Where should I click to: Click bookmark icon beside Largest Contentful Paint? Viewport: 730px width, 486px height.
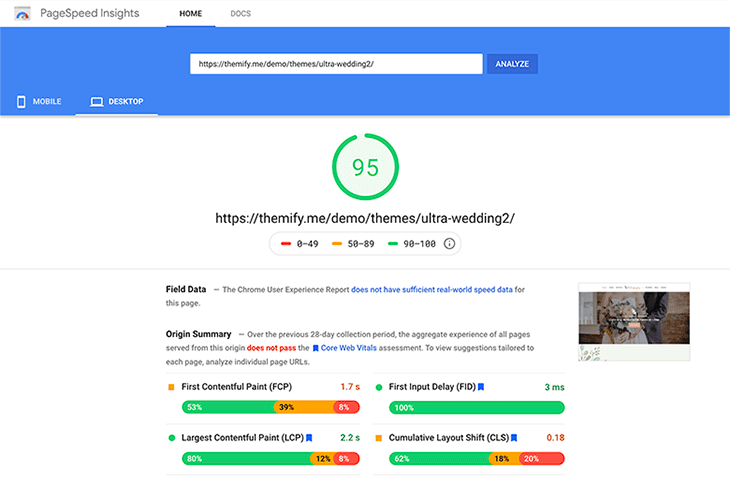pyautogui.click(x=309, y=438)
